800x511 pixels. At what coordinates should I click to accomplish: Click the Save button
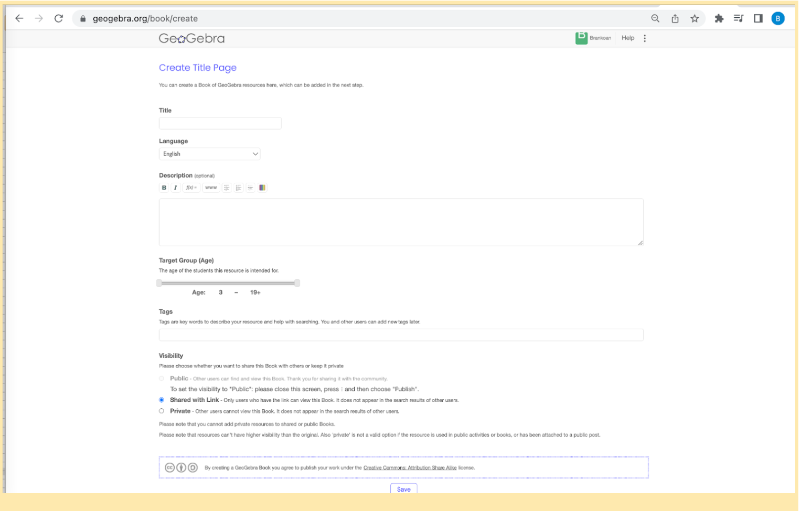[x=404, y=489]
